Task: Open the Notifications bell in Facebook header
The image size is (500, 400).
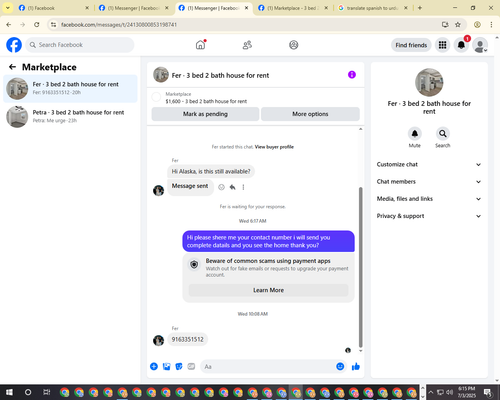Action: coord(461,45)
